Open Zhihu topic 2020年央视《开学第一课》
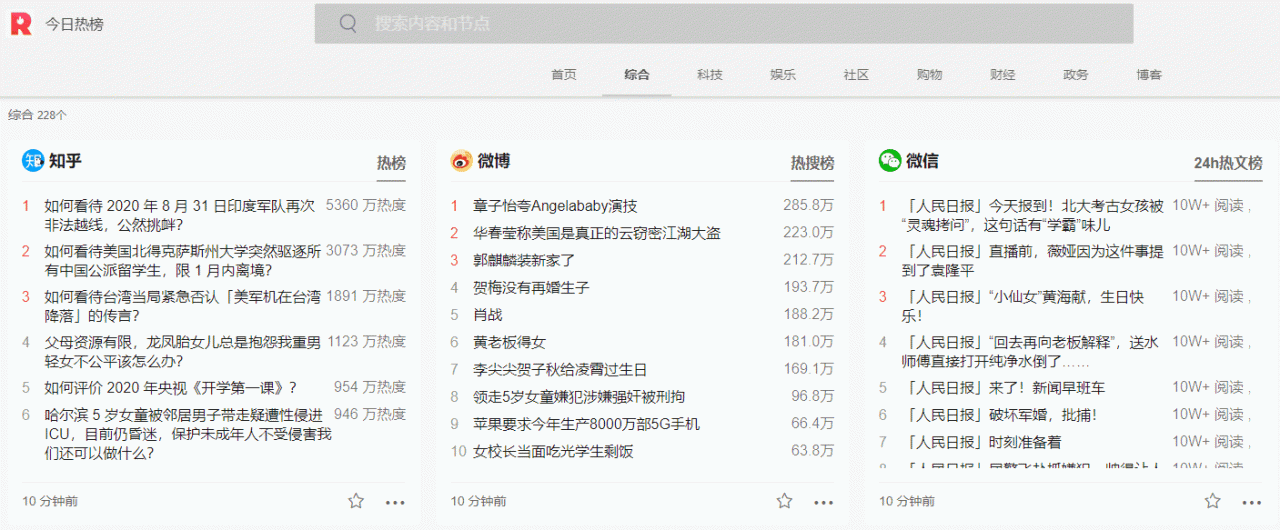The image size is (1280, 530). (x=170, y=387)
